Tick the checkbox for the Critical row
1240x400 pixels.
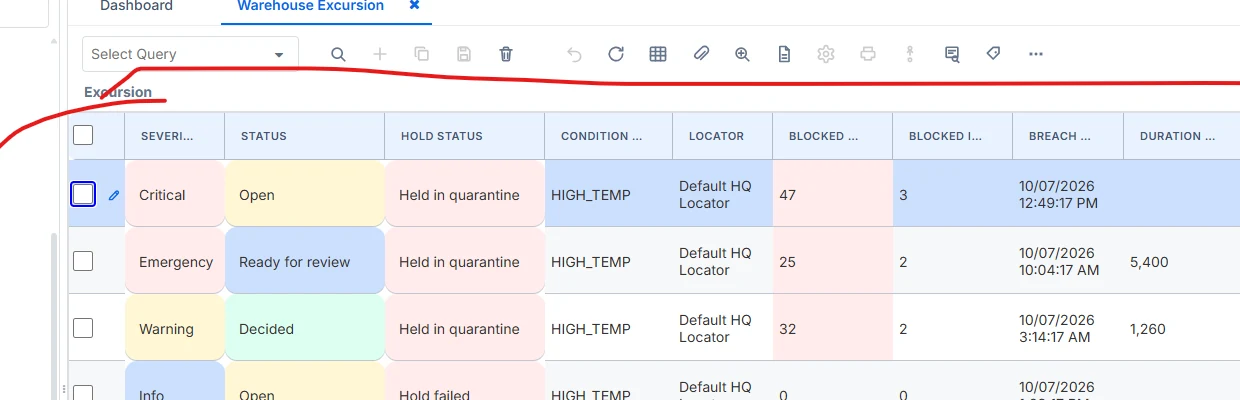[x=83, y=194]
